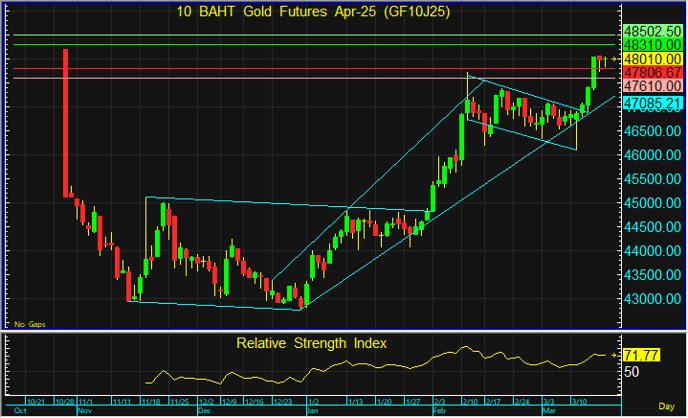
Task: Select the tall red candle in late October
Action: [x=66, y=120]
